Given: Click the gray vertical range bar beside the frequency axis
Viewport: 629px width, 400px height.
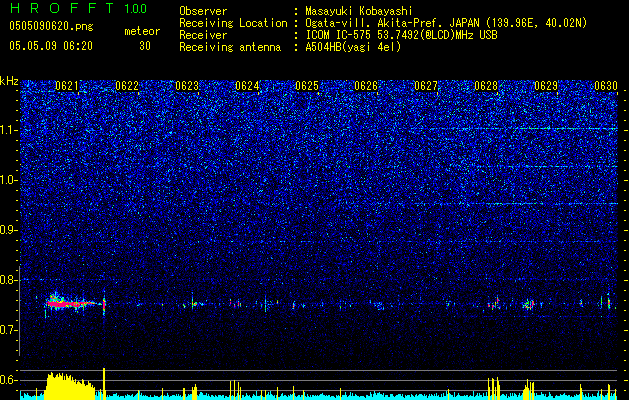Looking at the screenshot, I should pyautogui.click(x=19, y=311).
